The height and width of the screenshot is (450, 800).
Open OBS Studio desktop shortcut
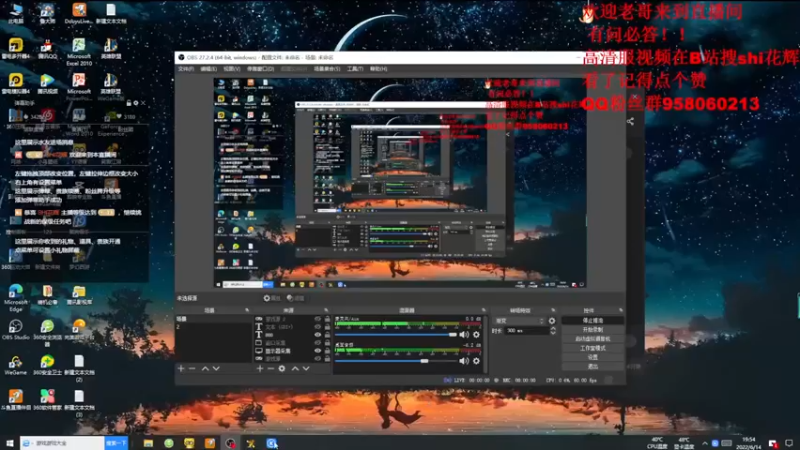16,330
